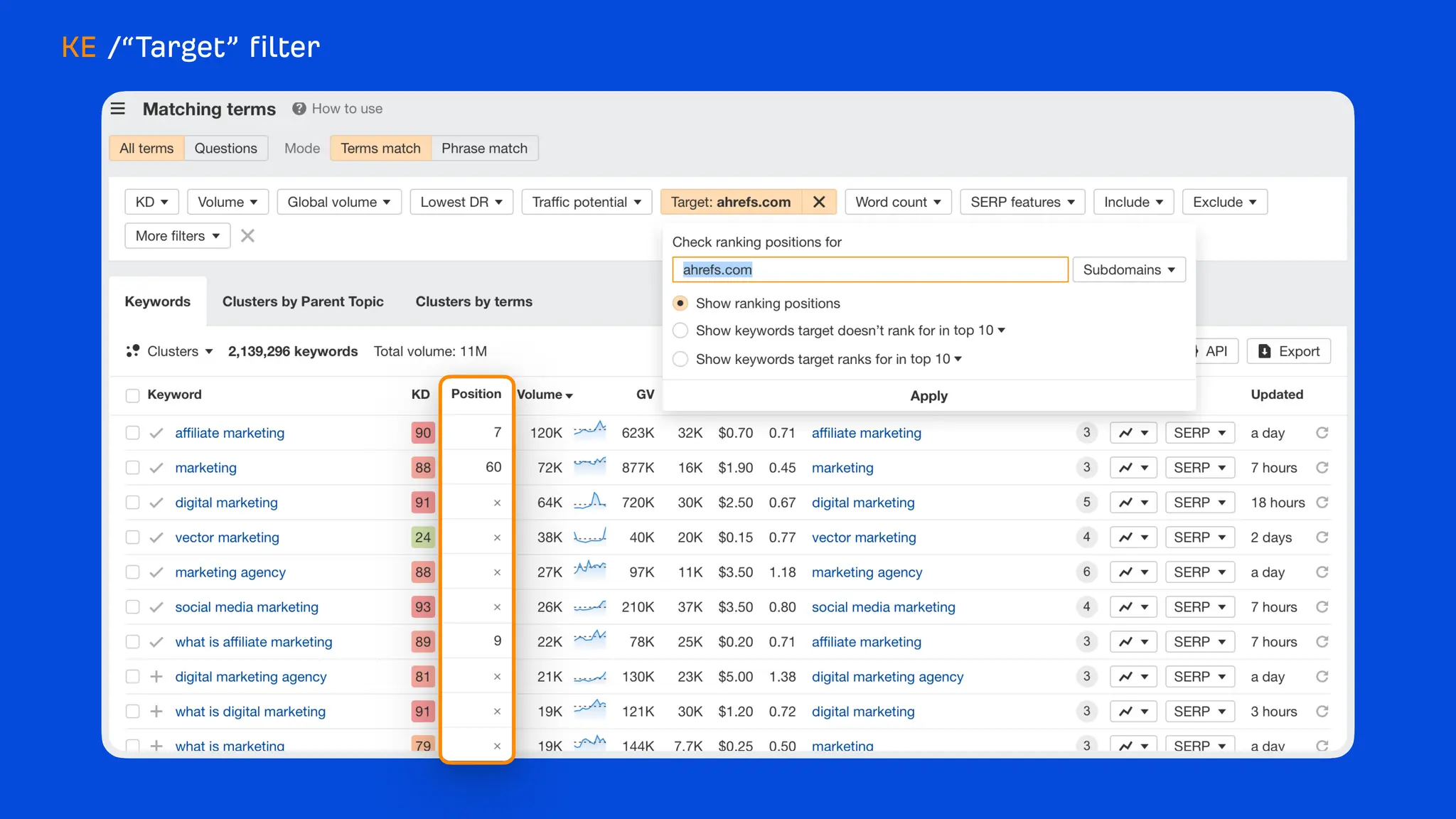Select the Questions tab
This screenshot has width=1456, height=819.
pos(226,148)
